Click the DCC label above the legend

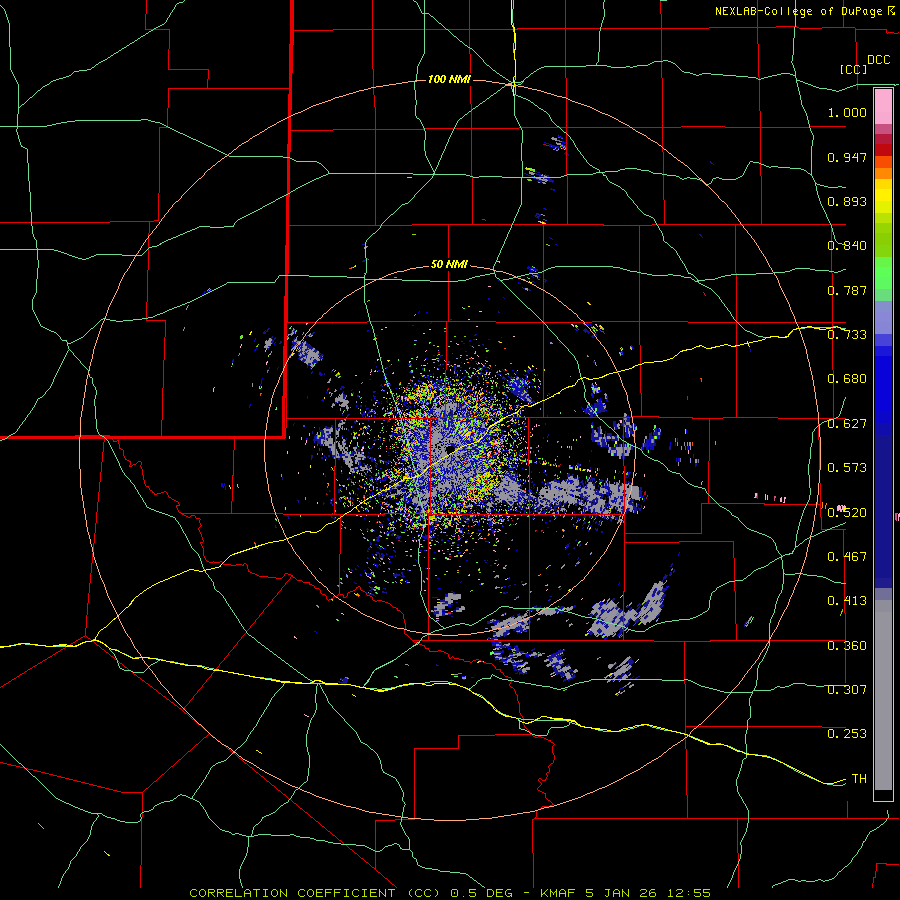tap(878, 60)
